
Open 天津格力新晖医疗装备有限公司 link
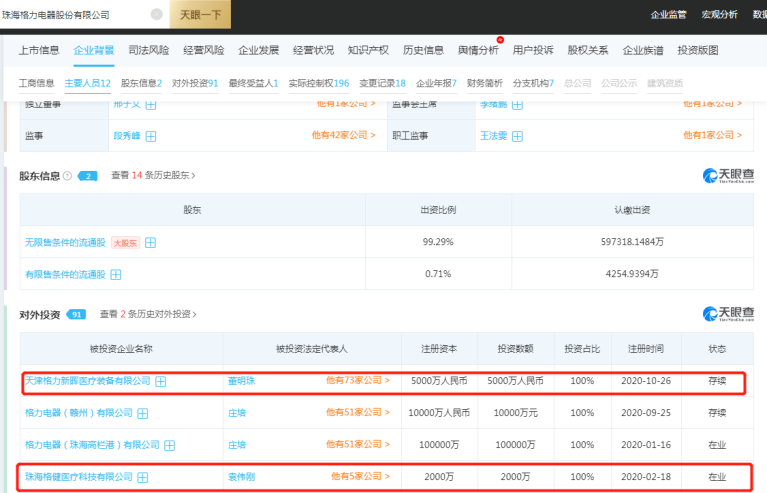point(88,381)
